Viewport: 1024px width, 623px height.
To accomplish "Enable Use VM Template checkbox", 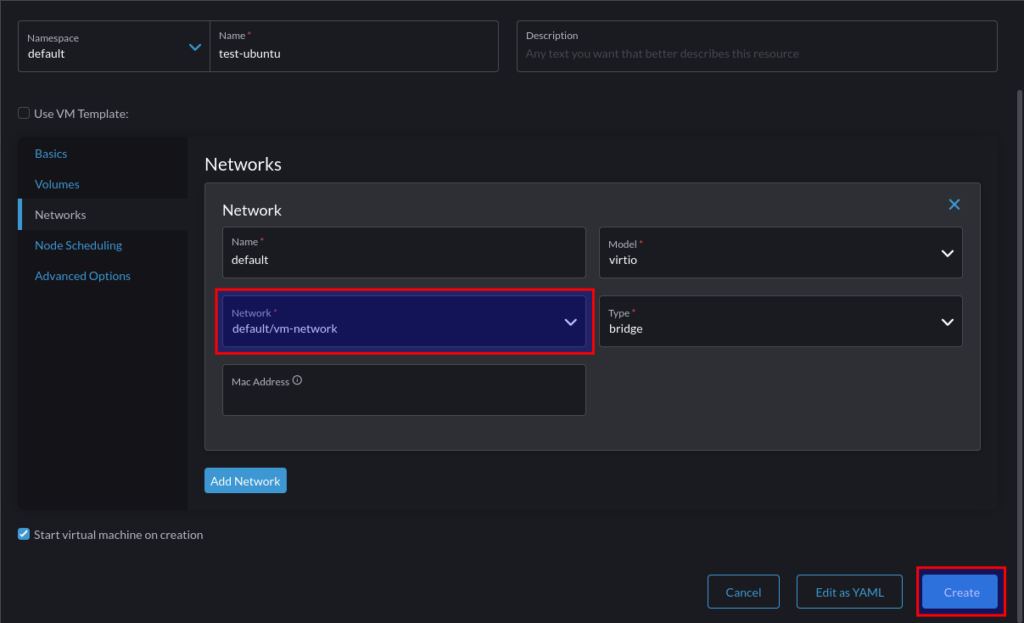I will point(24,113).
